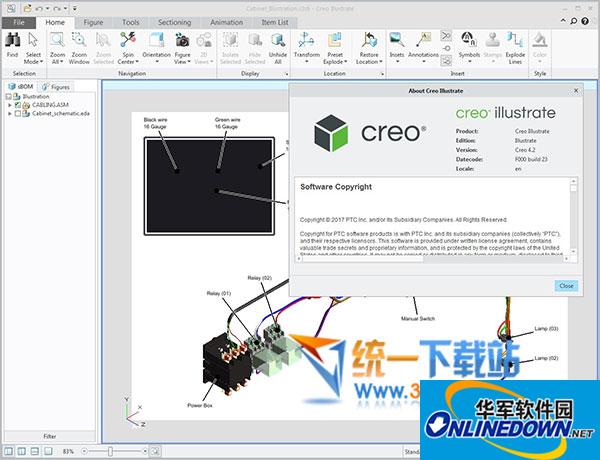Screen dimensions: 600x460
Task: Click the zoom-fit icon after the zoom slider
Action: click(155, 452)
